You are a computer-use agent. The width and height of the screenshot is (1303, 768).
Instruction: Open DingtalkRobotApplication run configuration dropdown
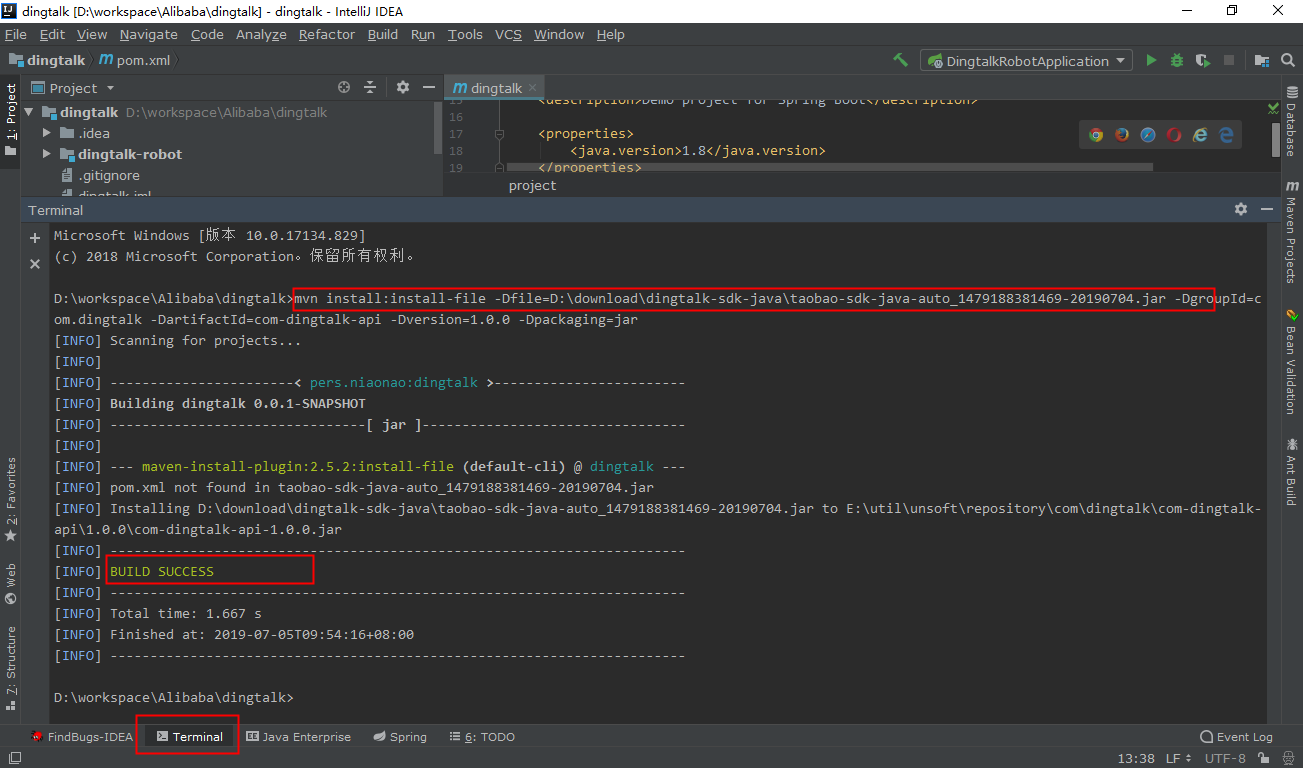pos(1027,61)
